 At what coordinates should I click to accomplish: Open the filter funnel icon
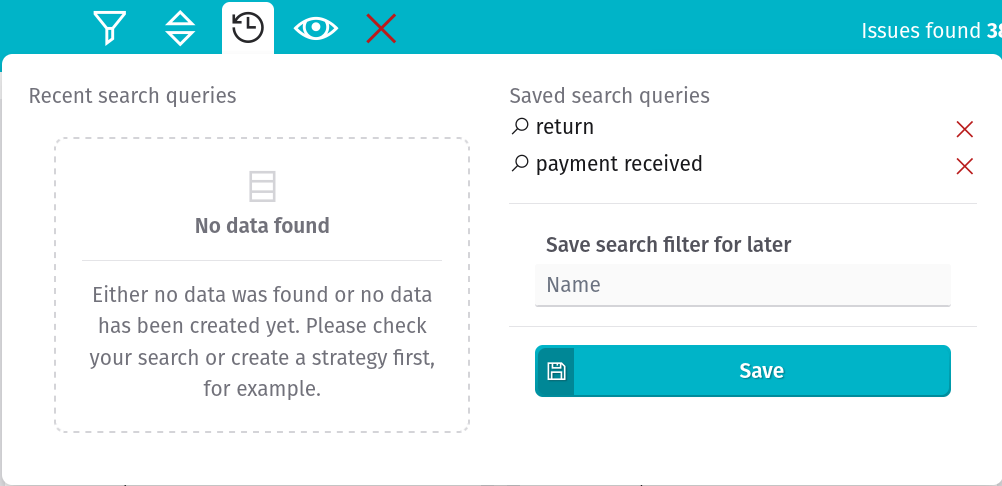(110, 28)
